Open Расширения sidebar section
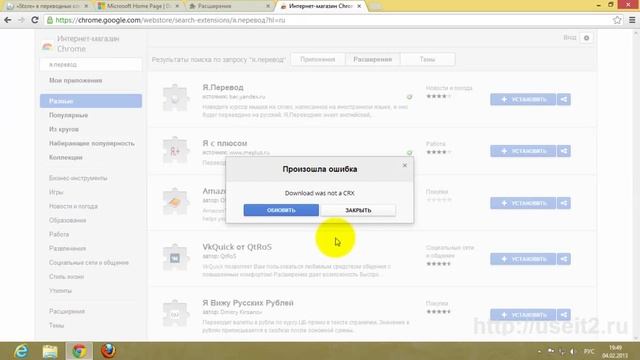This screenshot has width=640, height=360. 67,311
